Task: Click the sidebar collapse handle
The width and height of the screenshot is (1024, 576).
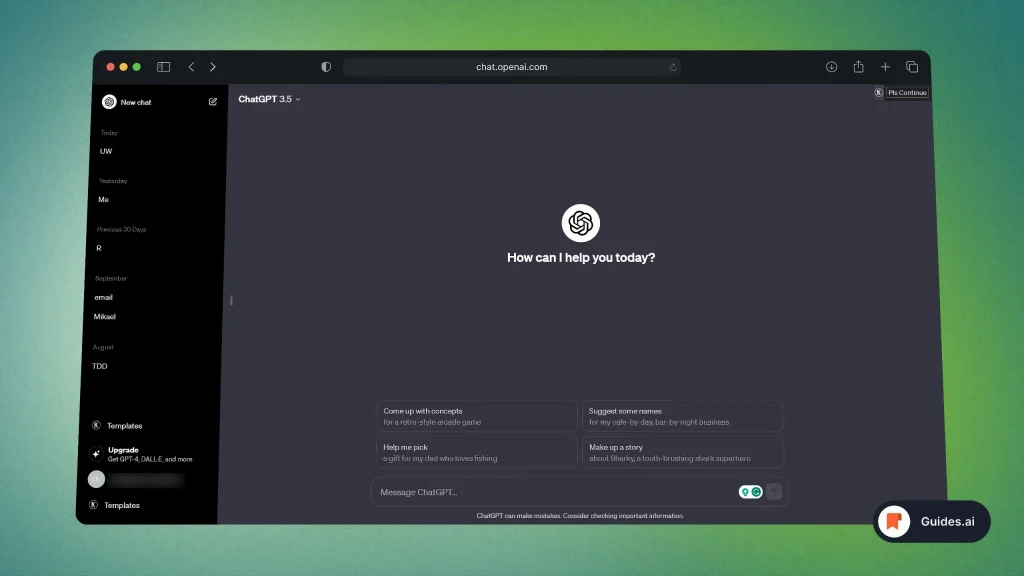Action: 231,300
